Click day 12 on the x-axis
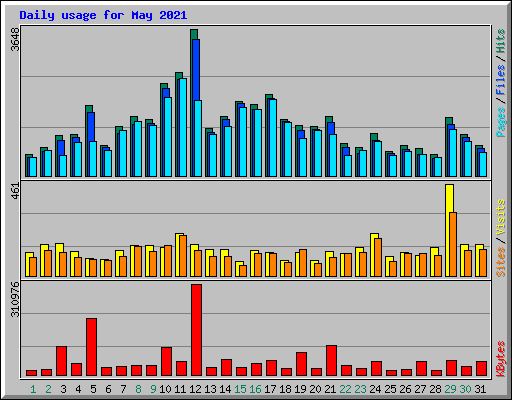 pos(195,389)
